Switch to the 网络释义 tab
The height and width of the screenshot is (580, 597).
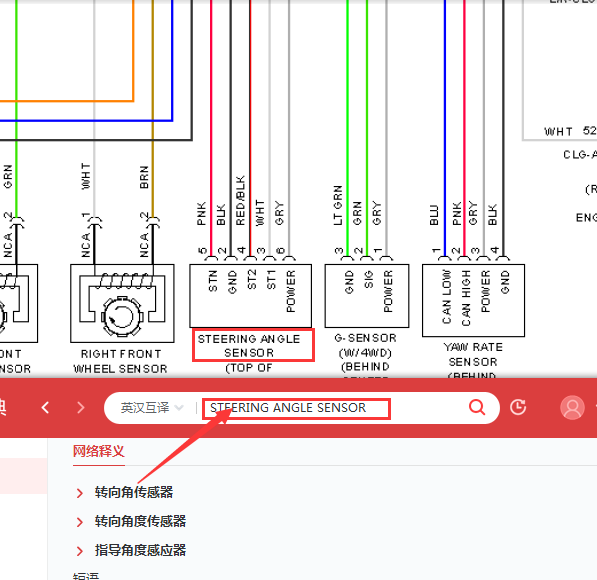99,452
